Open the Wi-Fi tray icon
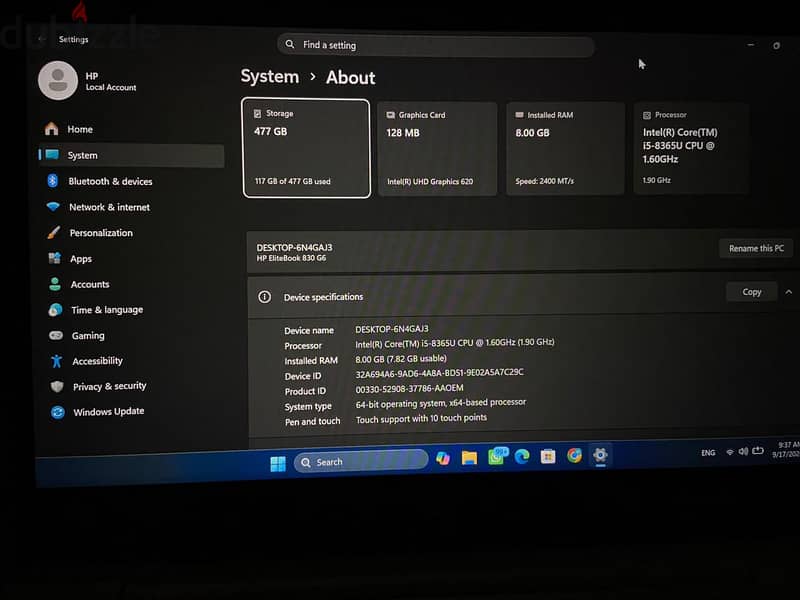The image size is (800, 600). click(x=730, y=452)
